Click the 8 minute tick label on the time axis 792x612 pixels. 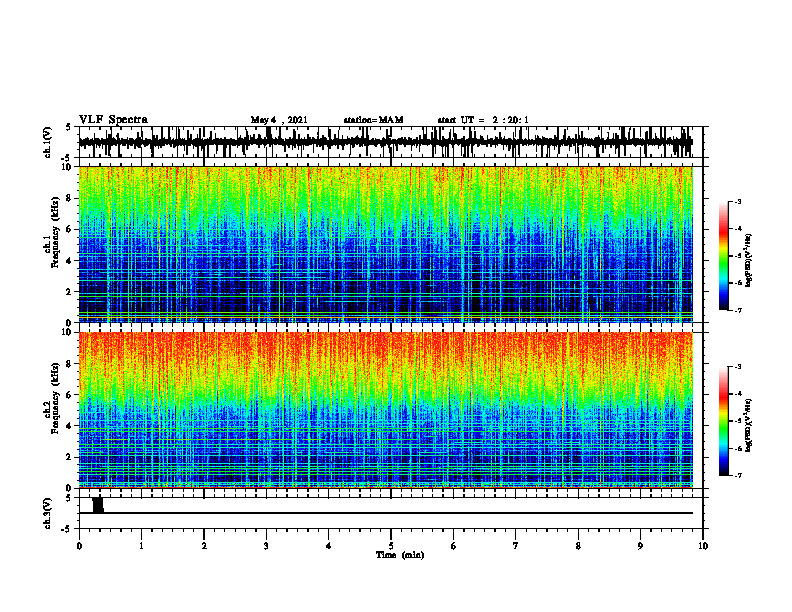coord(578,546)
